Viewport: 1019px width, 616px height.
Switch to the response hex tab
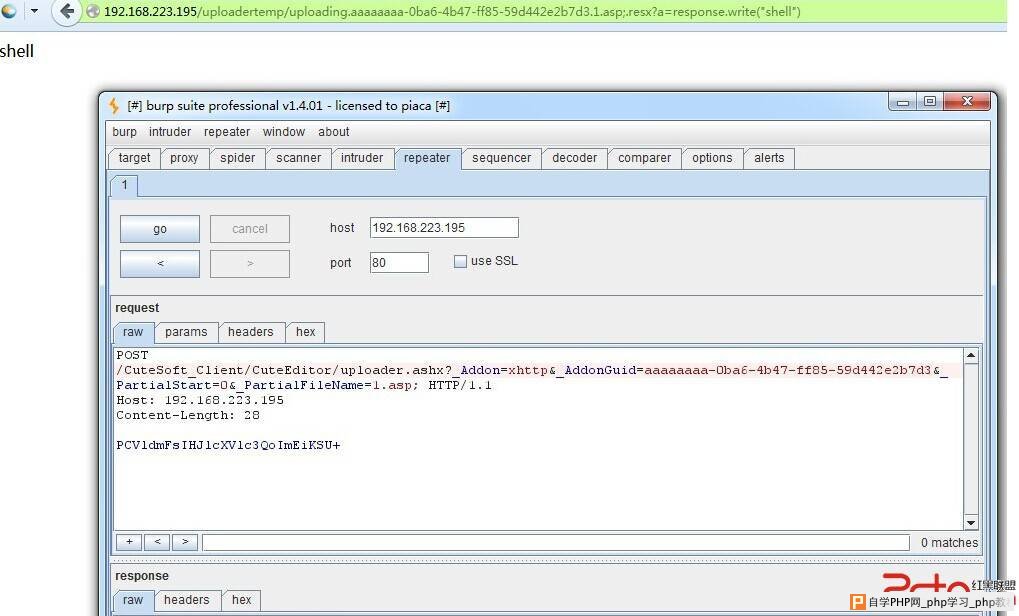[x=242, y=600]
